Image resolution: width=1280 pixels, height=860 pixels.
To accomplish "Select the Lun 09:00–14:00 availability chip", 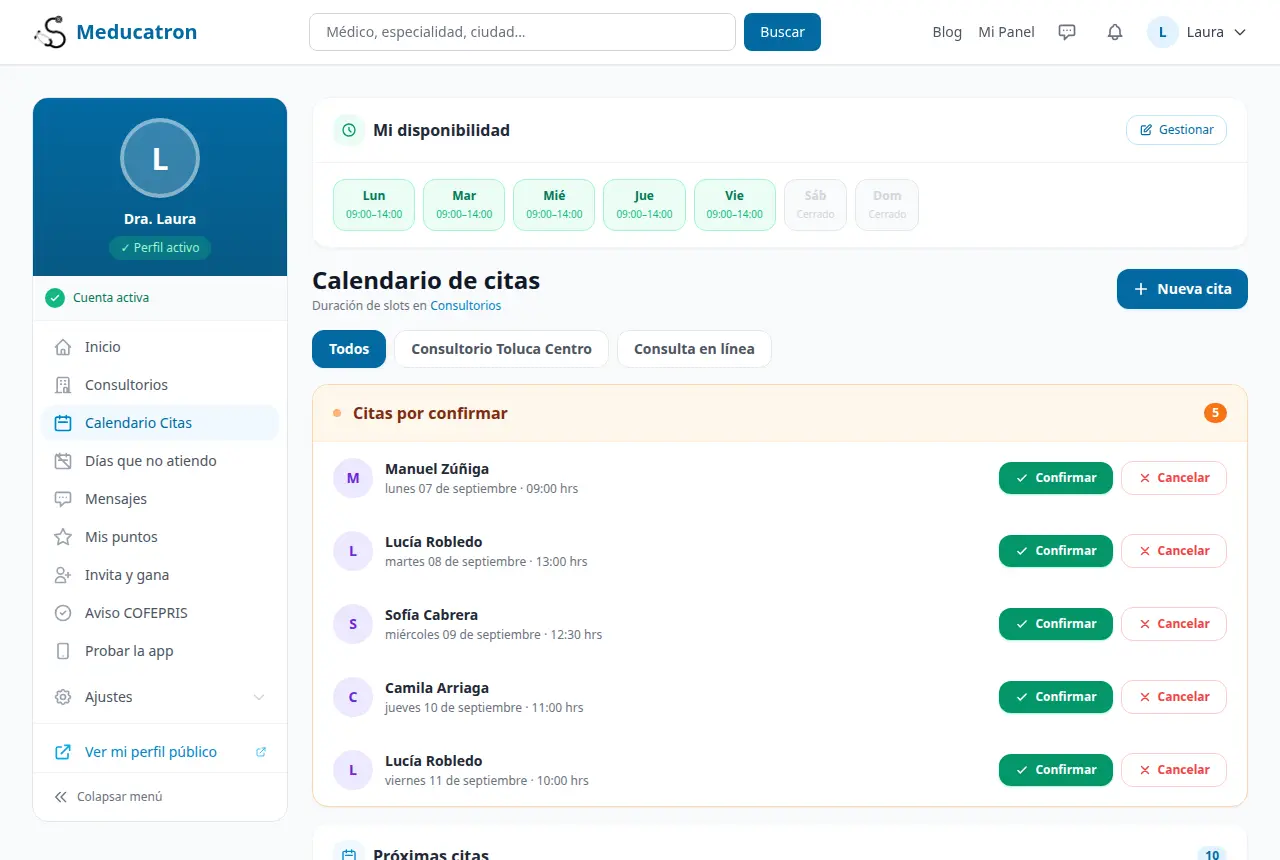I will 374,205.
